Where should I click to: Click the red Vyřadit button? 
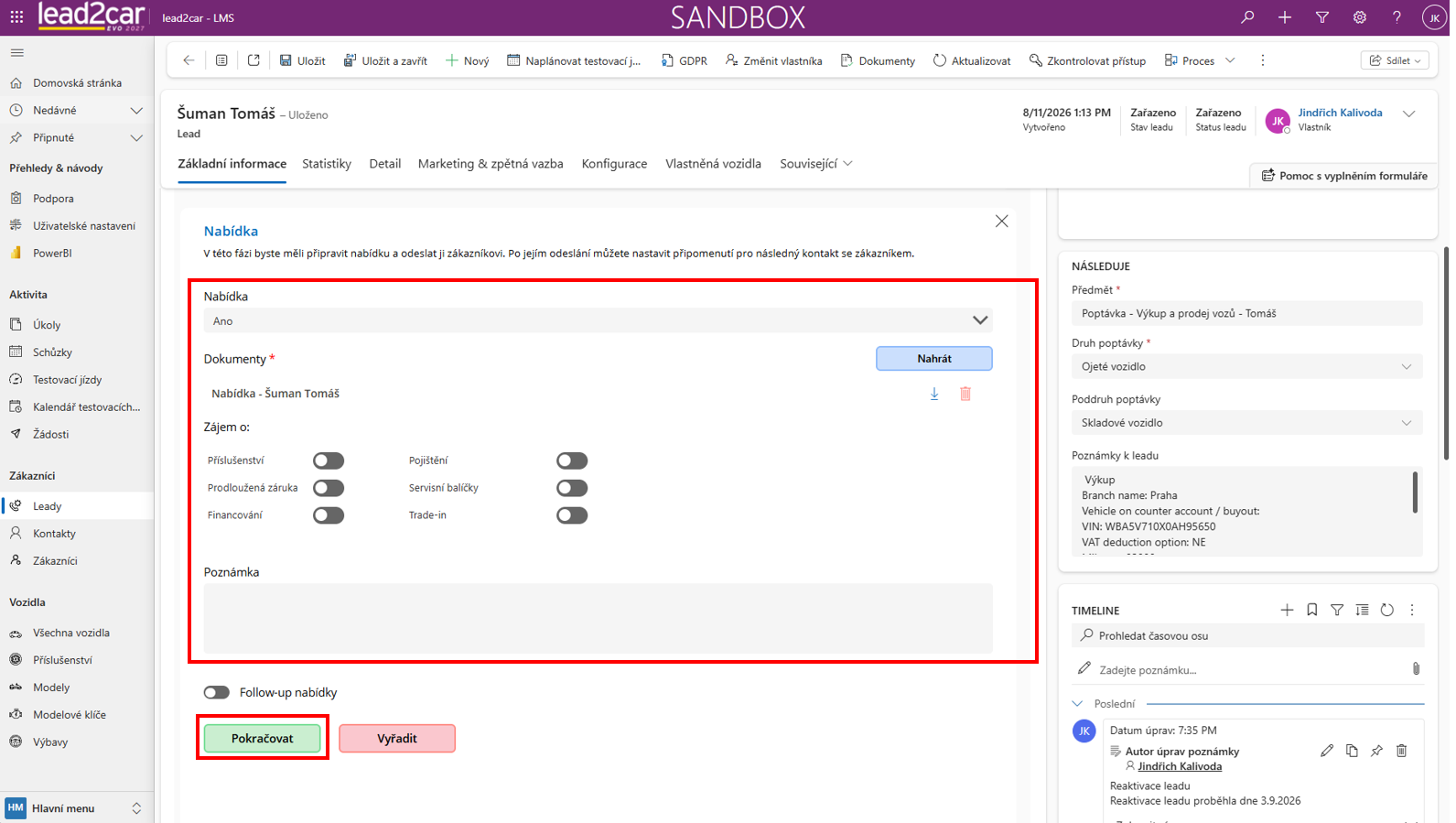(397, 738)
